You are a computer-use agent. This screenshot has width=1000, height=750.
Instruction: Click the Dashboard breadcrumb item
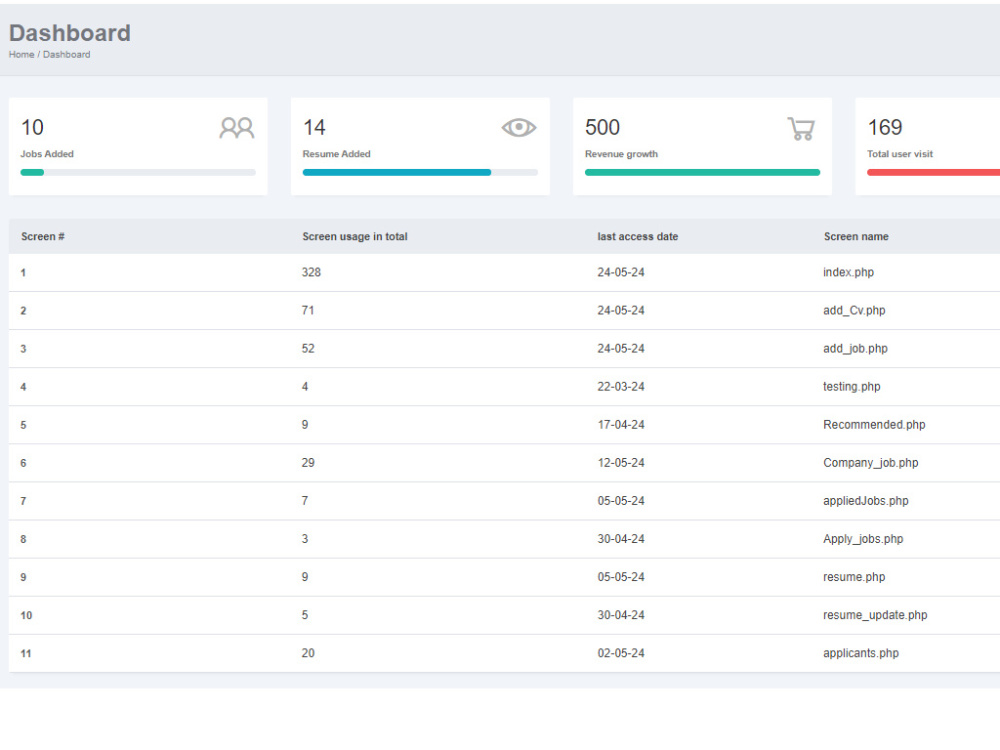66,55
